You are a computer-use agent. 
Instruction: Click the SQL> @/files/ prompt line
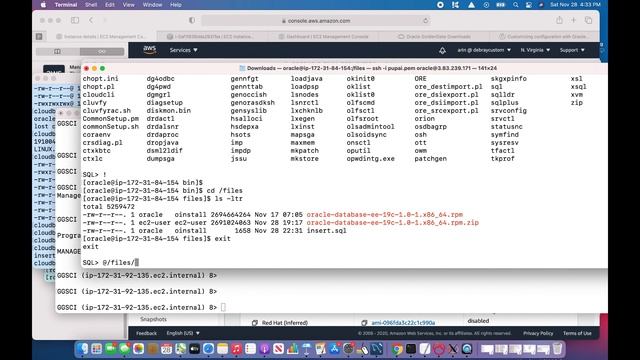[111, 262]
